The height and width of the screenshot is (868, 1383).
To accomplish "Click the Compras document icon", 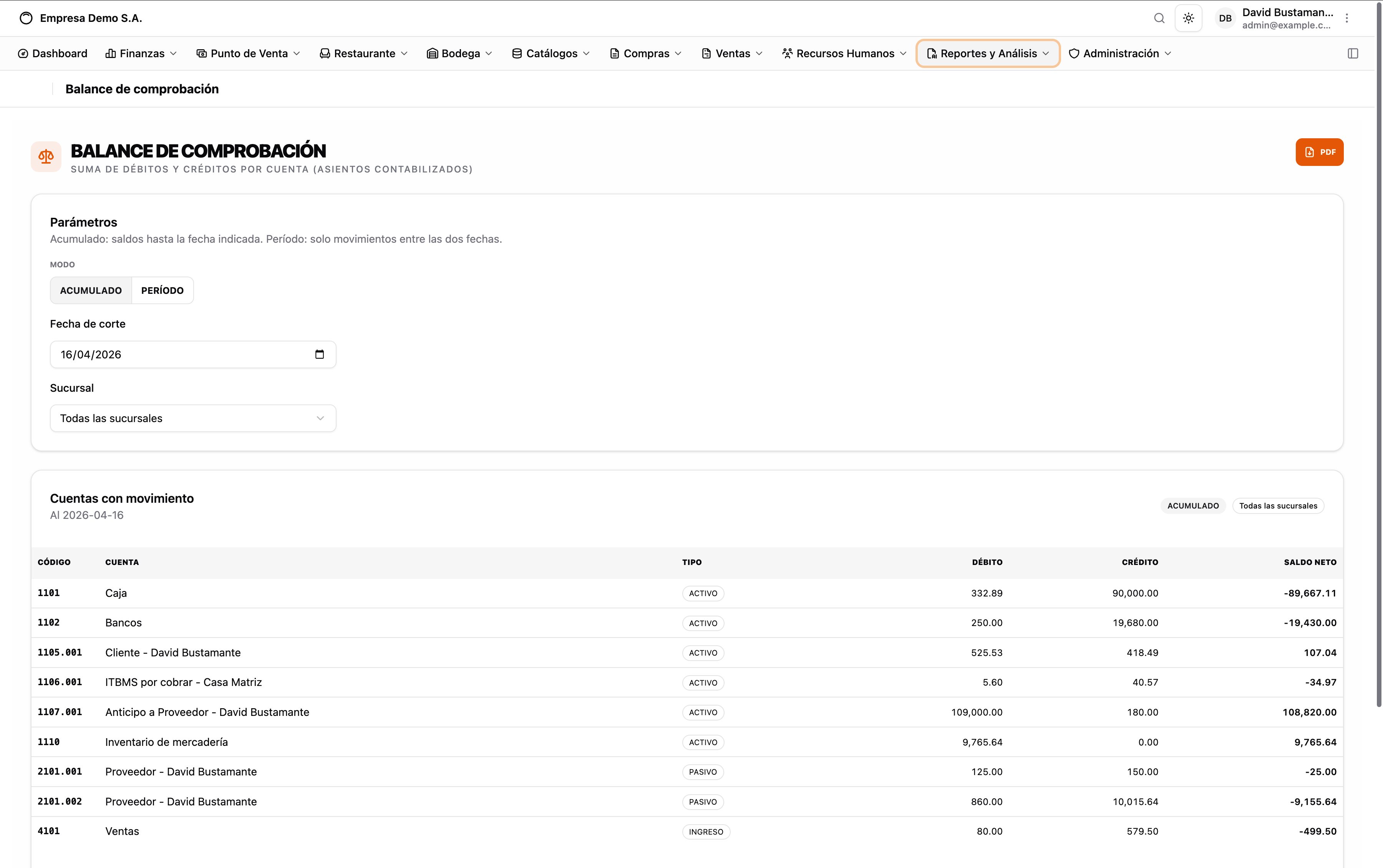I will [x=614, y=53].
